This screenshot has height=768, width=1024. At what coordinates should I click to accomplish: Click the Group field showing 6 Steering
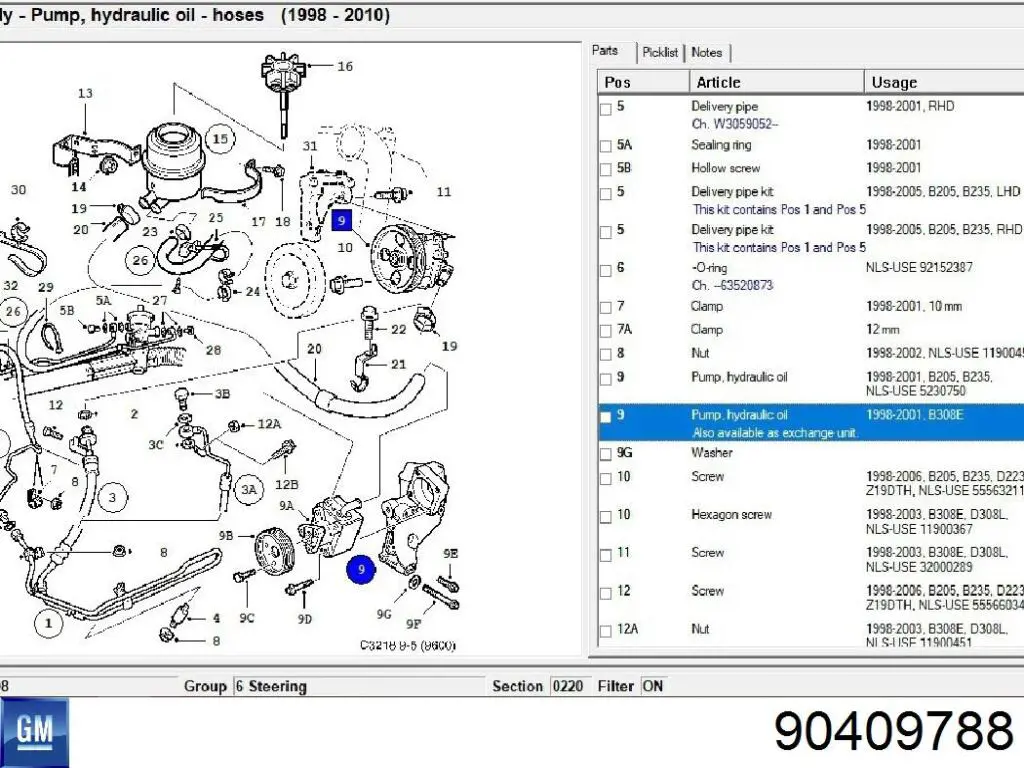(x=360, y=686)
